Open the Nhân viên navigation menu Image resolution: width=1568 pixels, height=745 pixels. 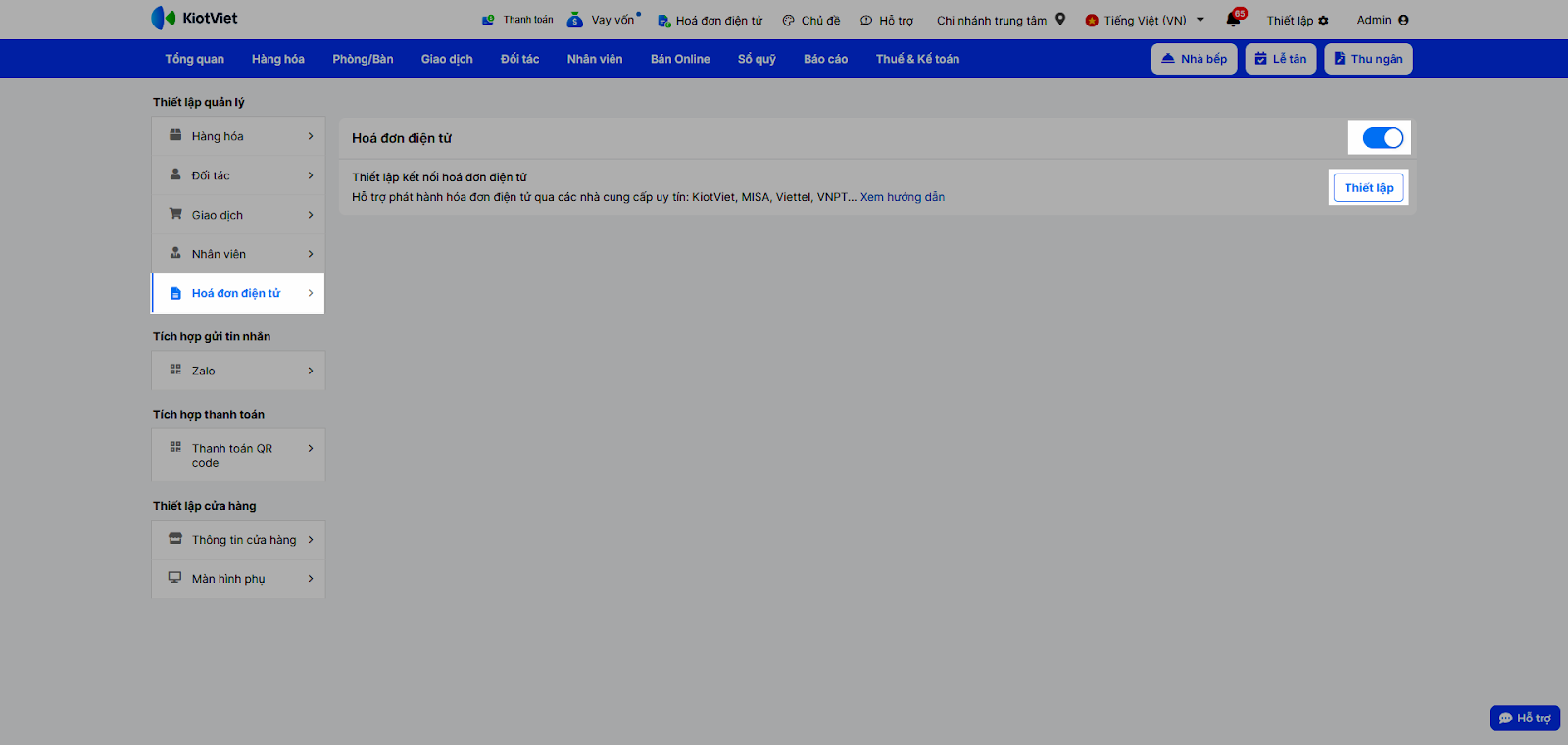click(595, 59)
